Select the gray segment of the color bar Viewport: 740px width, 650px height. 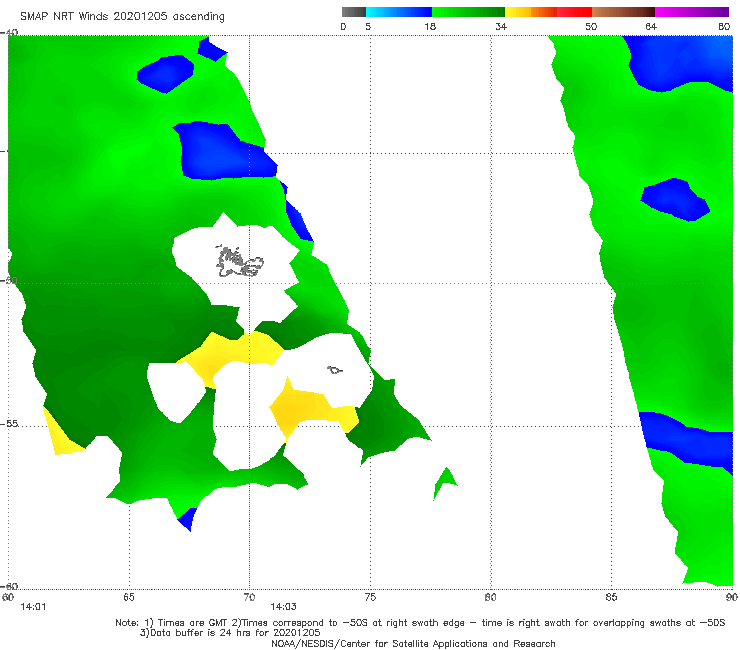coord(354,12)
